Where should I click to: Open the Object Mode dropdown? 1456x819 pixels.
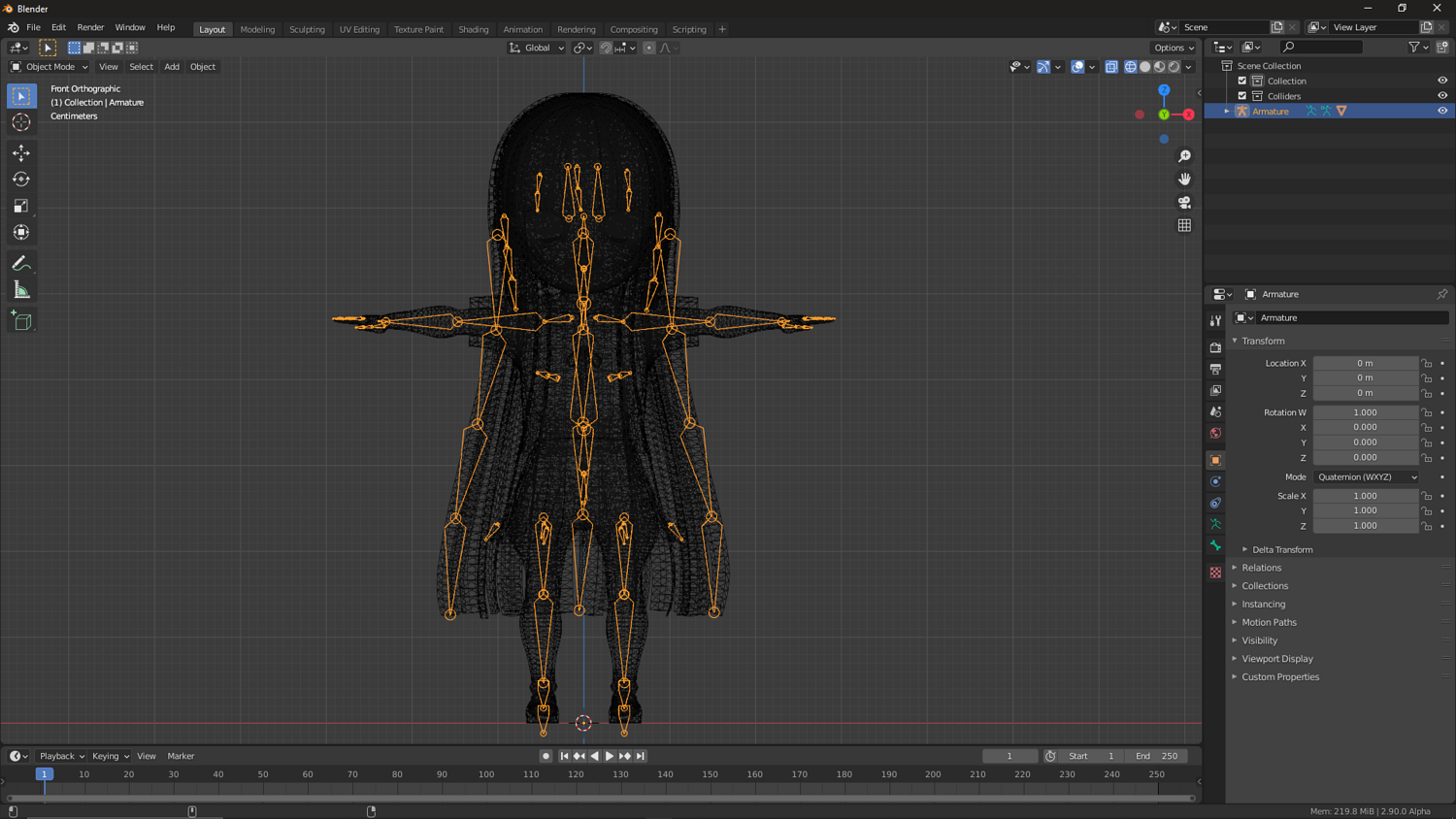[x=50, y=67]
